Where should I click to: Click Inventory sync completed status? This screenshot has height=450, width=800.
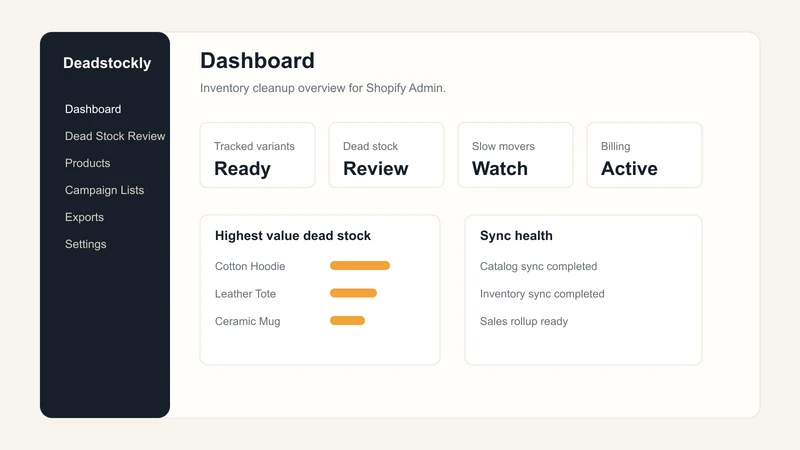(542, 294)
